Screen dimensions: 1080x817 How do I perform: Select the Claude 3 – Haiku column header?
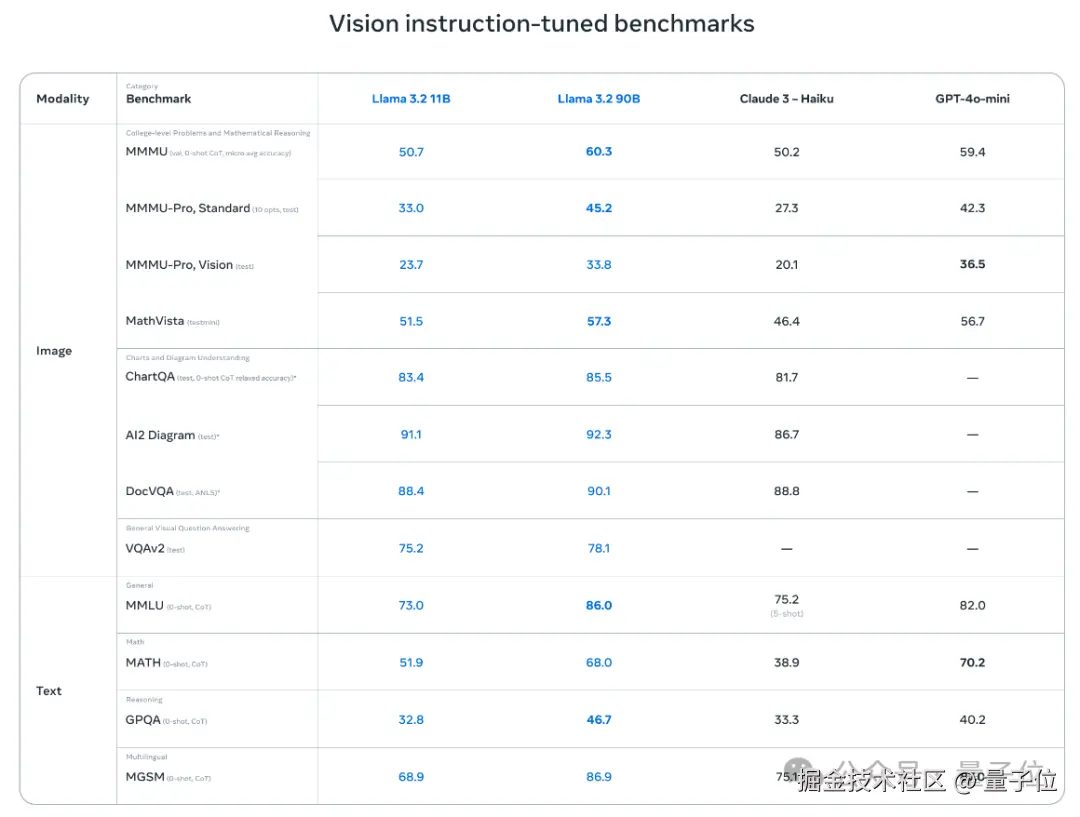coord(786,99)
